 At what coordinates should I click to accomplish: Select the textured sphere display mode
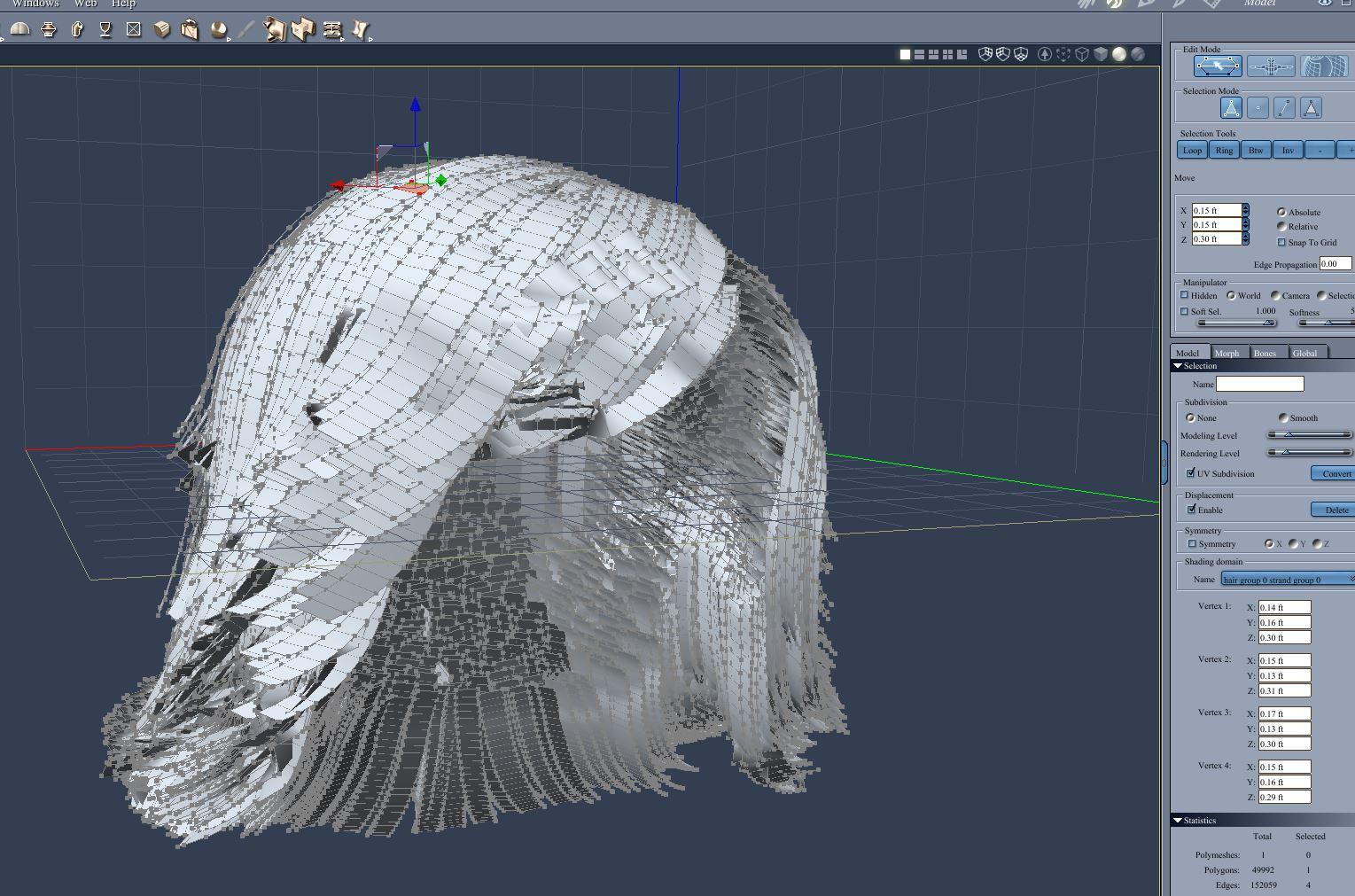click(1138, 54)
